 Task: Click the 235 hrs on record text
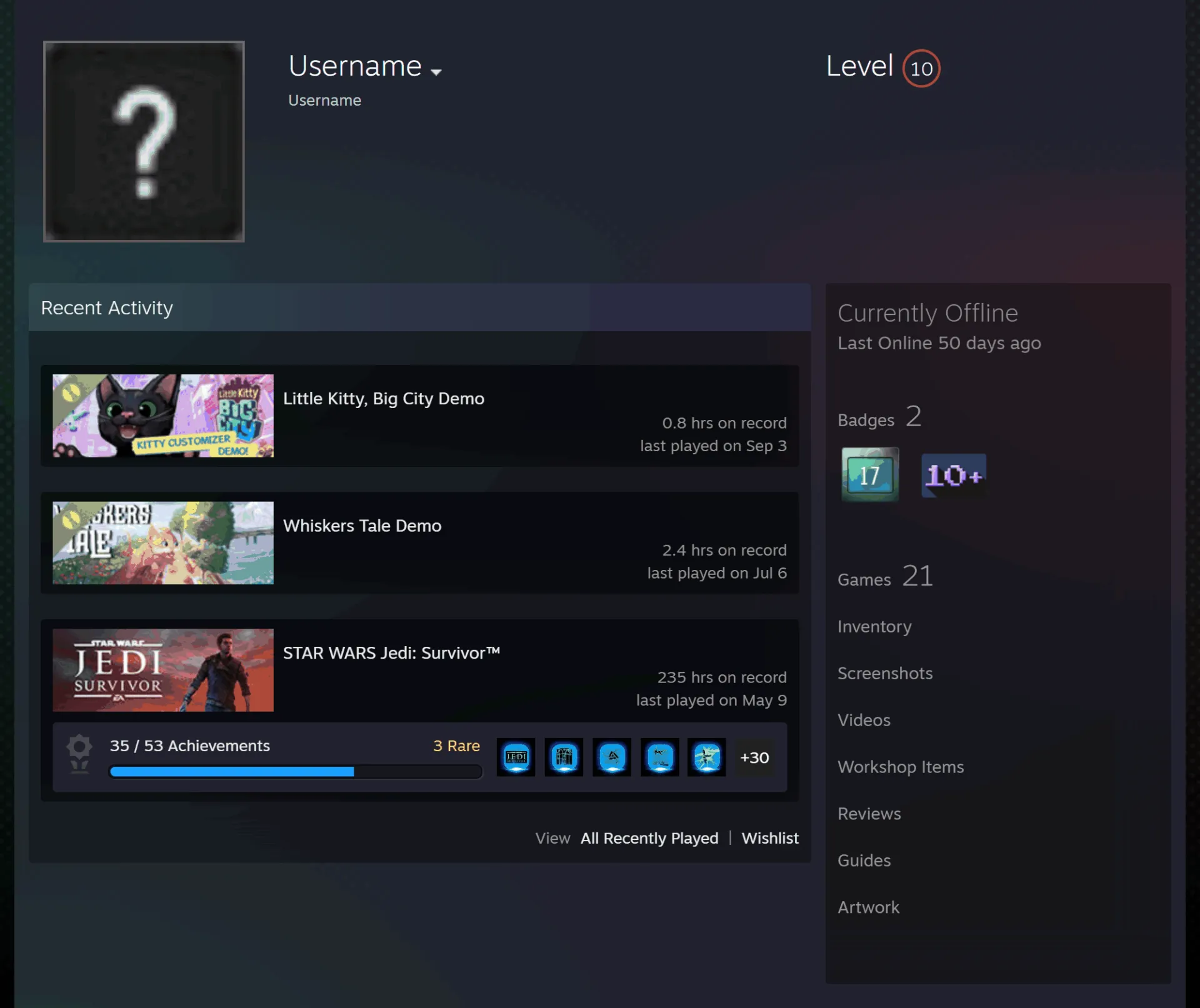(722, 677)
